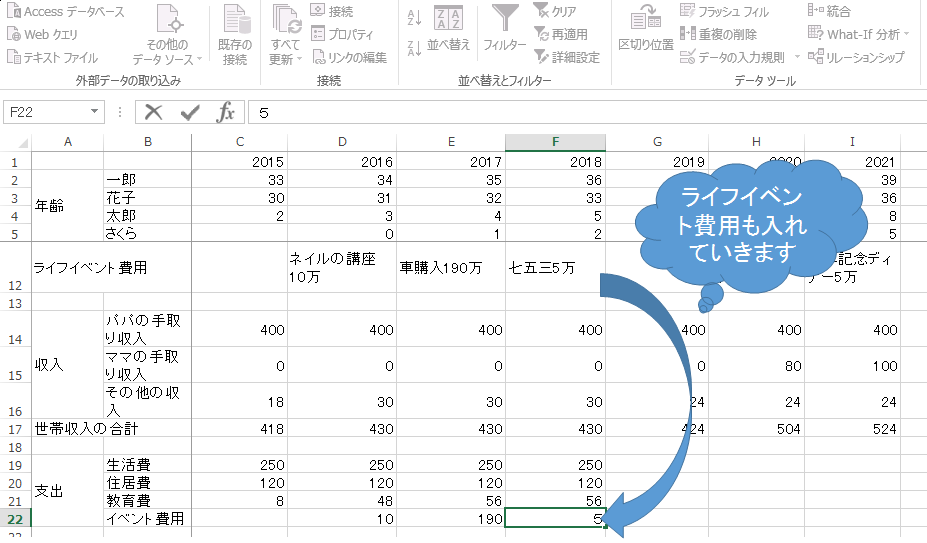The width and height of the screenshot is (927, 543).
Task: Select row 12 header
Action: click(x=15, y=267)
